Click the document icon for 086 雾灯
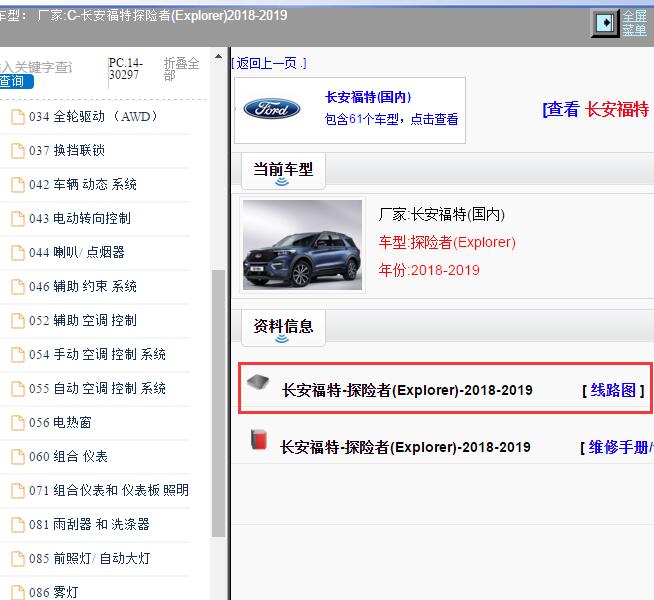Screen dimensions: 654x600 point(18,592)
